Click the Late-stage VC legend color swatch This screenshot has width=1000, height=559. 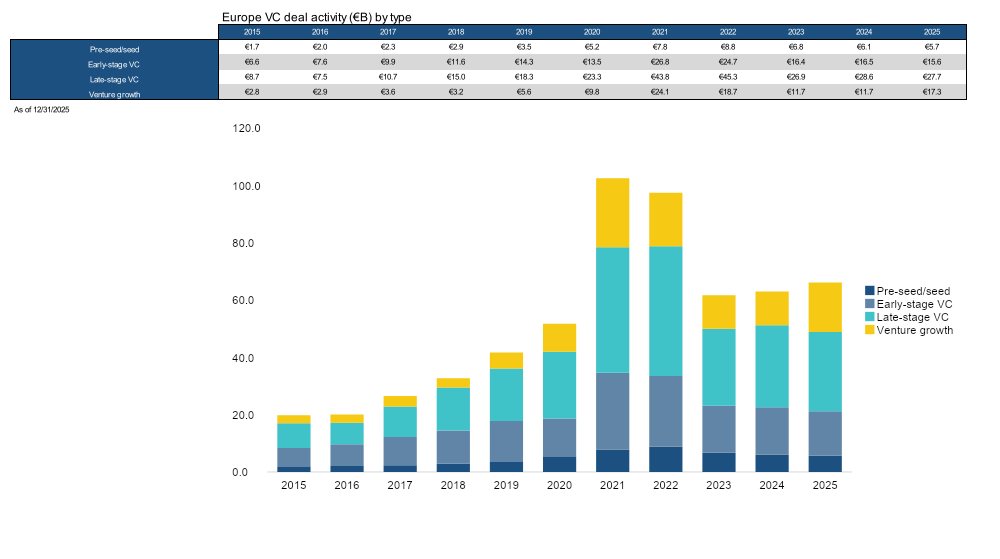[x=869, y=317]
